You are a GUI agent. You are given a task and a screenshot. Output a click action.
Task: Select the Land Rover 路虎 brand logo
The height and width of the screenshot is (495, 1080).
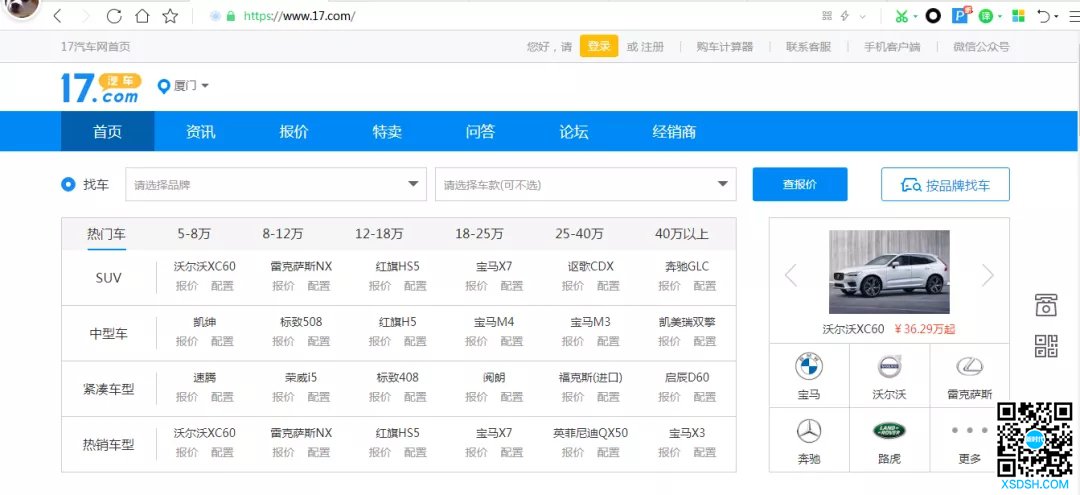[889, 431]
